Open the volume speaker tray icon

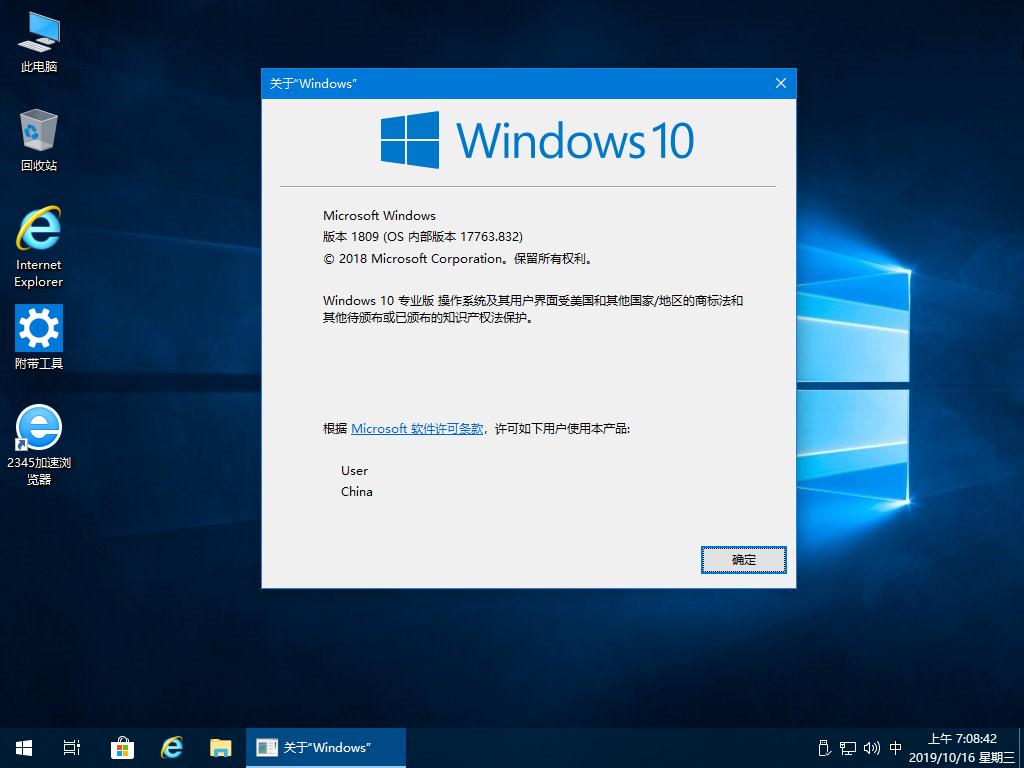tap(871, 748)
